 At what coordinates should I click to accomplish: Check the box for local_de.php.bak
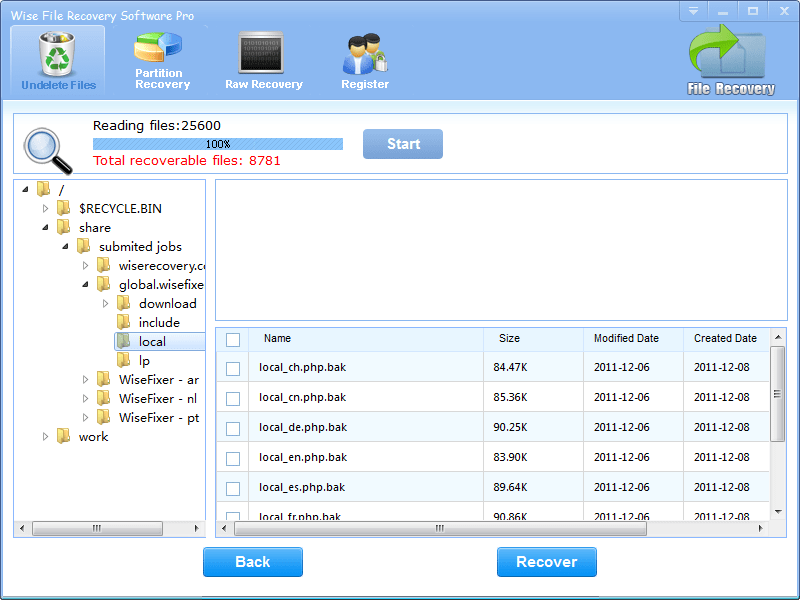[233, 429]
